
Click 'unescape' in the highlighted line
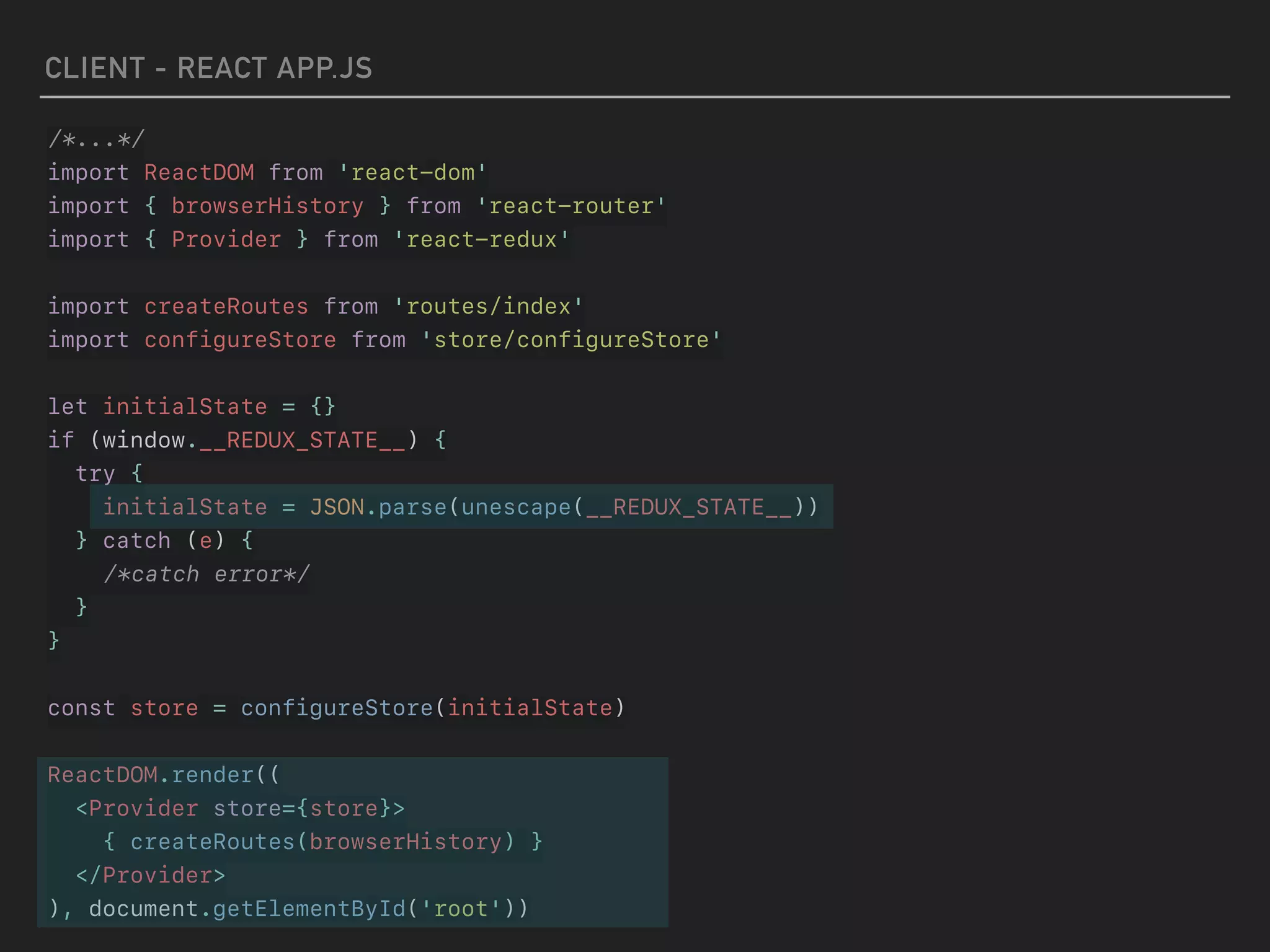516,507
